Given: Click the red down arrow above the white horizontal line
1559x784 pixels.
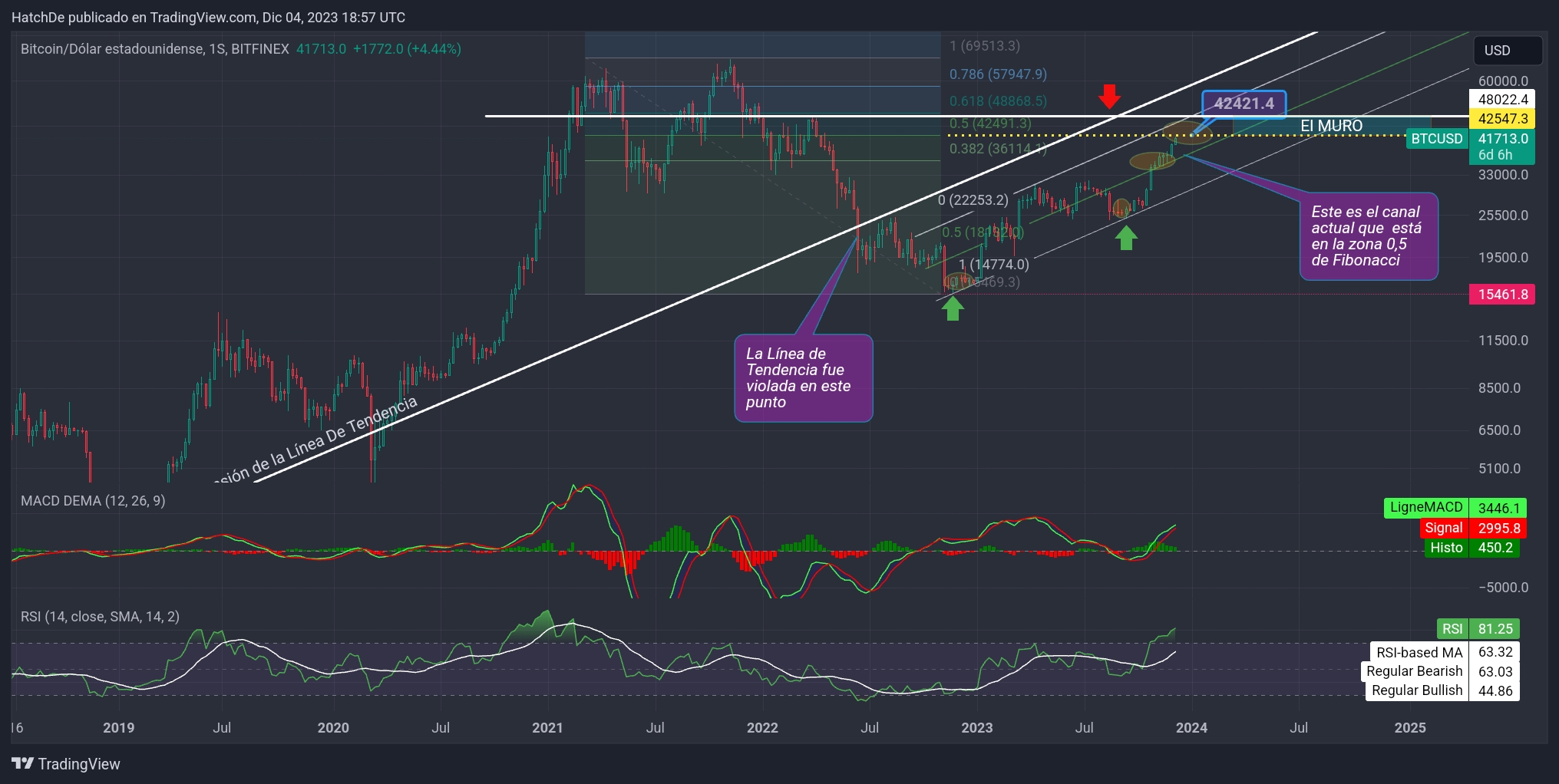Looking at the screenshot, I should pyautogui.click(x=1108, y=96).
